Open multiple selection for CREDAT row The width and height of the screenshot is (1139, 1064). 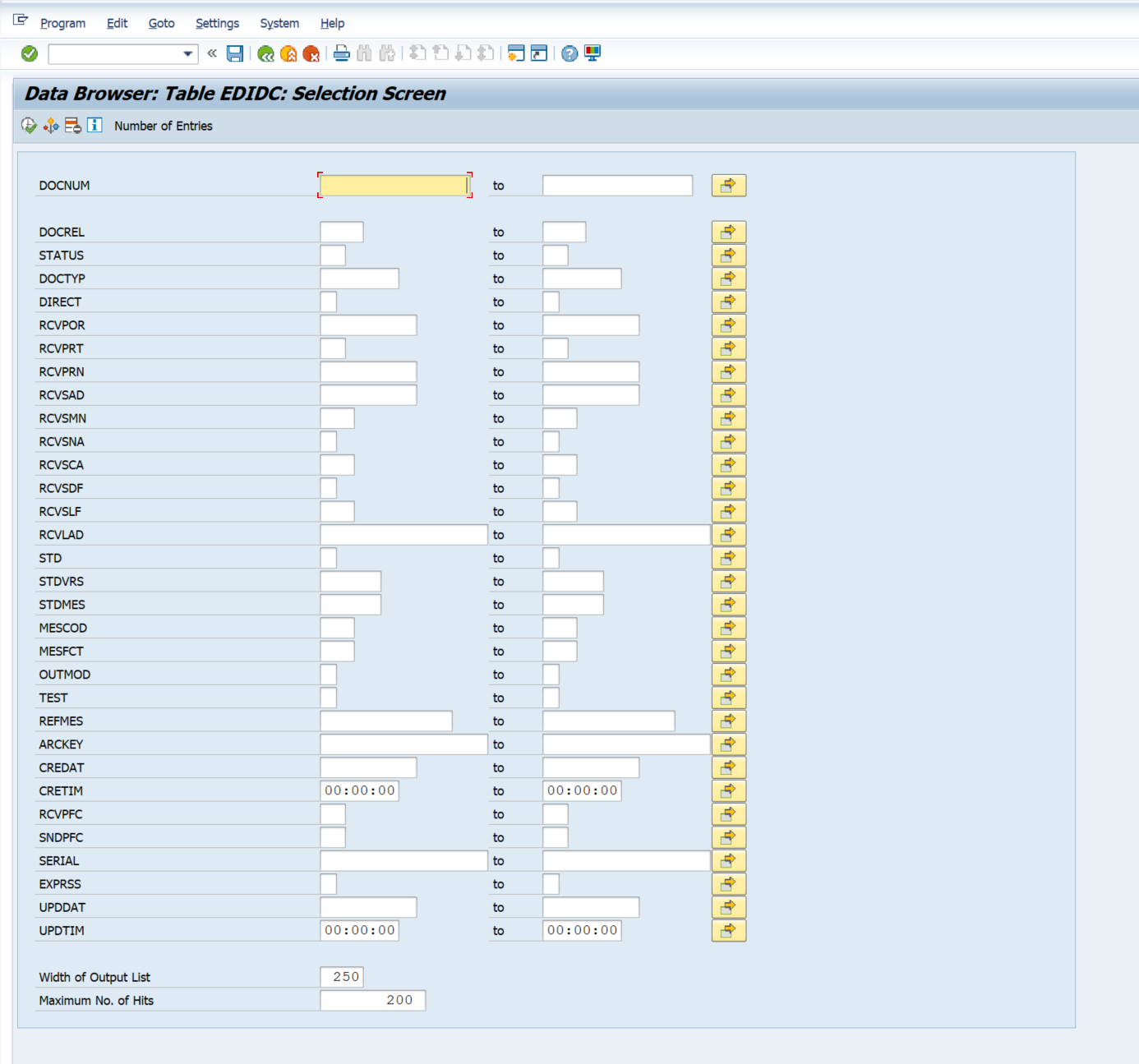pyautogui.click(x=728, y=768)
